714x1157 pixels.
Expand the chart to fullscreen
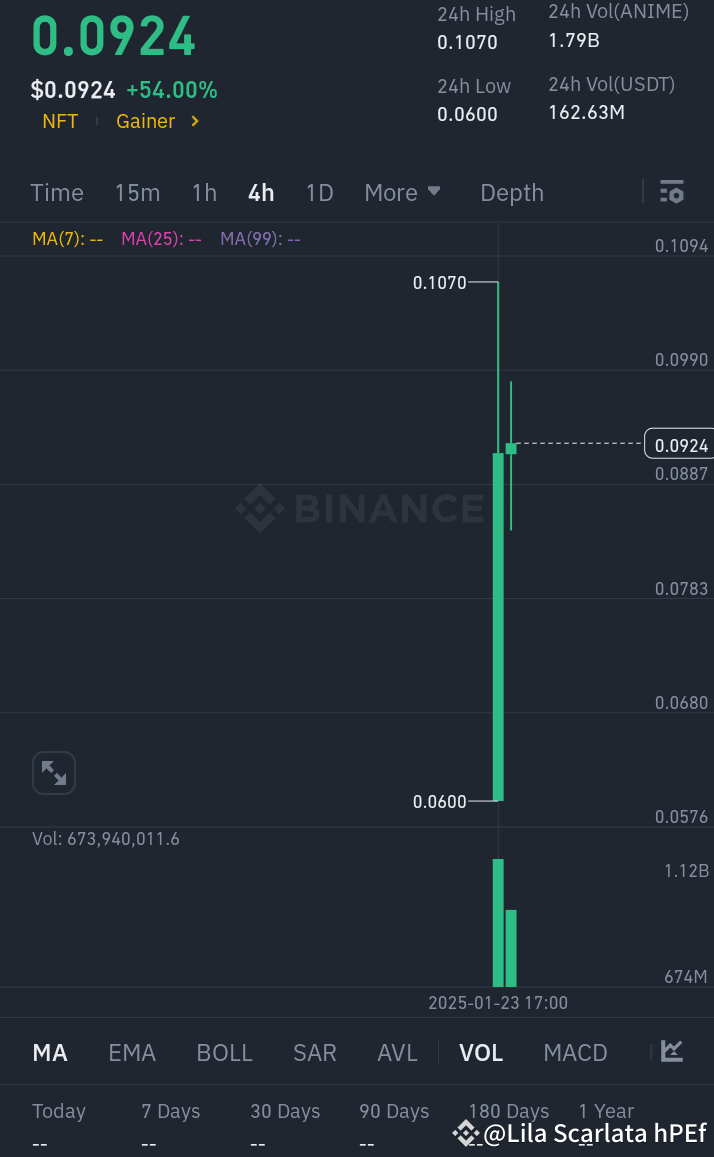pos(54,773)
